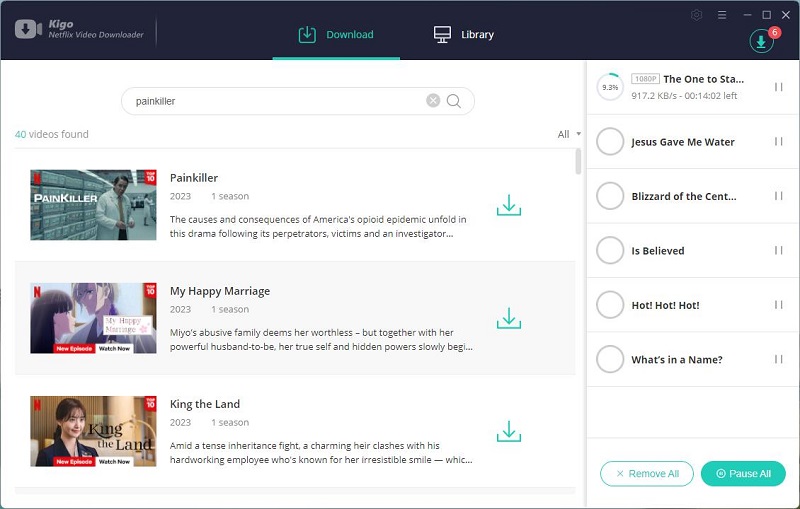
Task: Click My Happy Marriage description text
Action: point(321,340)
